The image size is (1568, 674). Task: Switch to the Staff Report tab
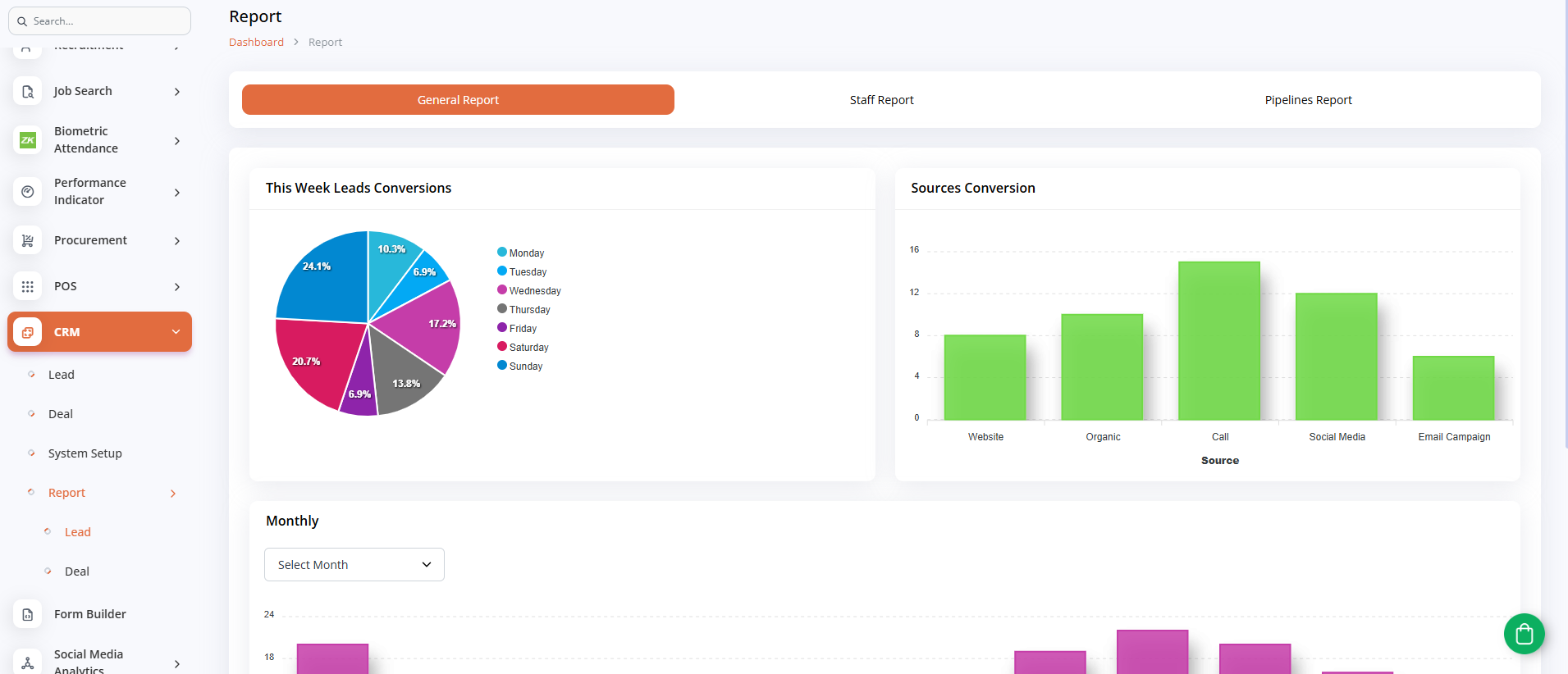[x=881, y=100]
